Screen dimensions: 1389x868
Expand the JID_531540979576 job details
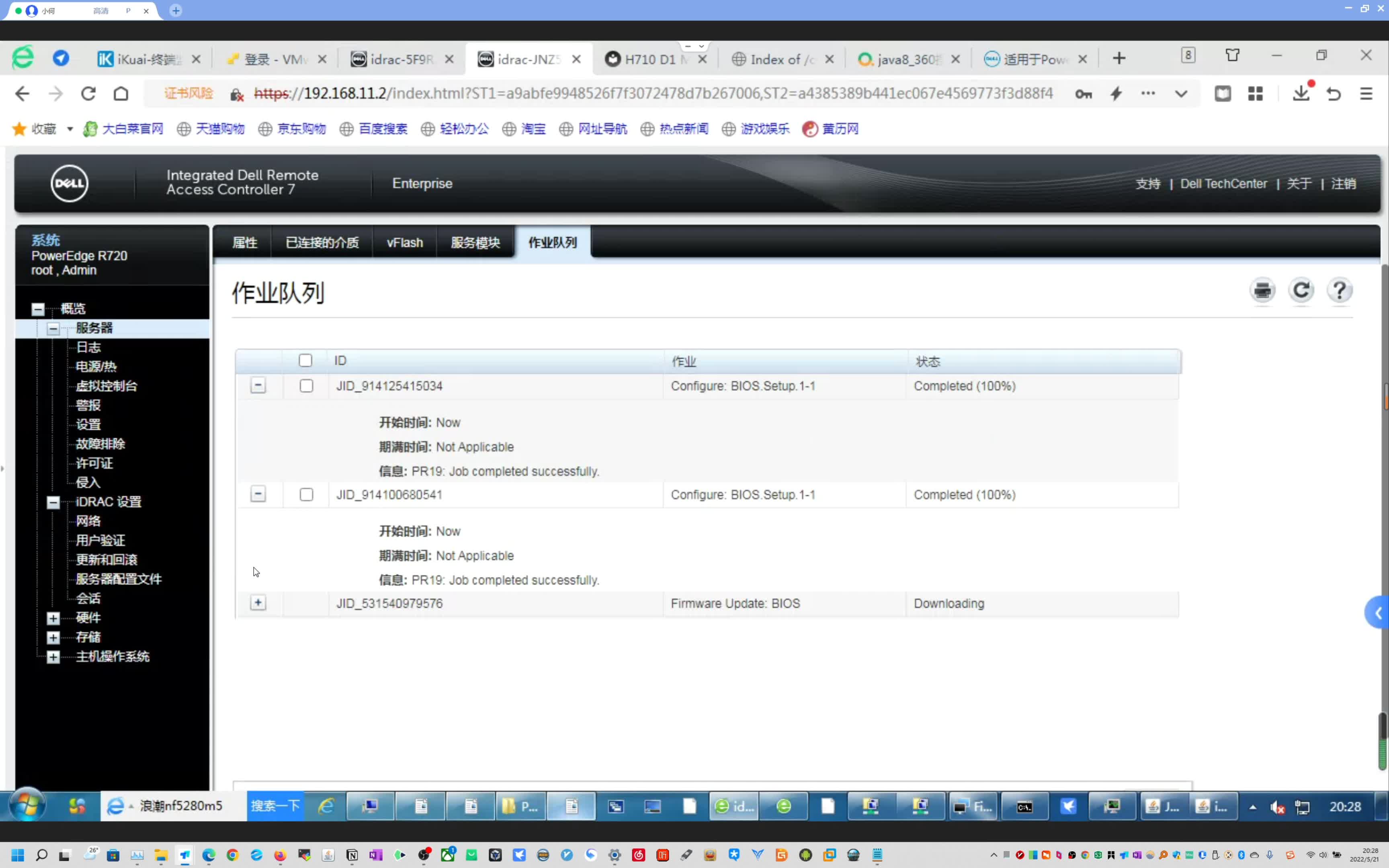click(258, 602)
